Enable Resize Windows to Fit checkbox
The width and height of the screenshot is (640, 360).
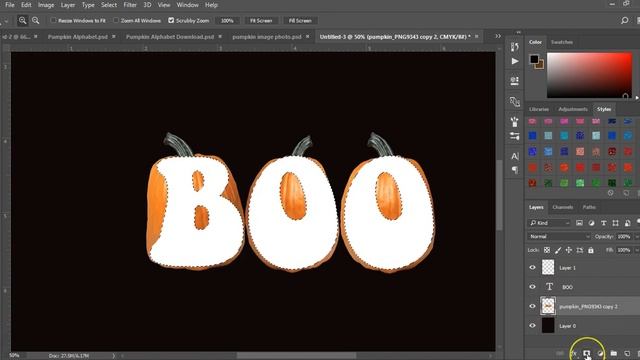pyautogui.click(x=53, y=20)
